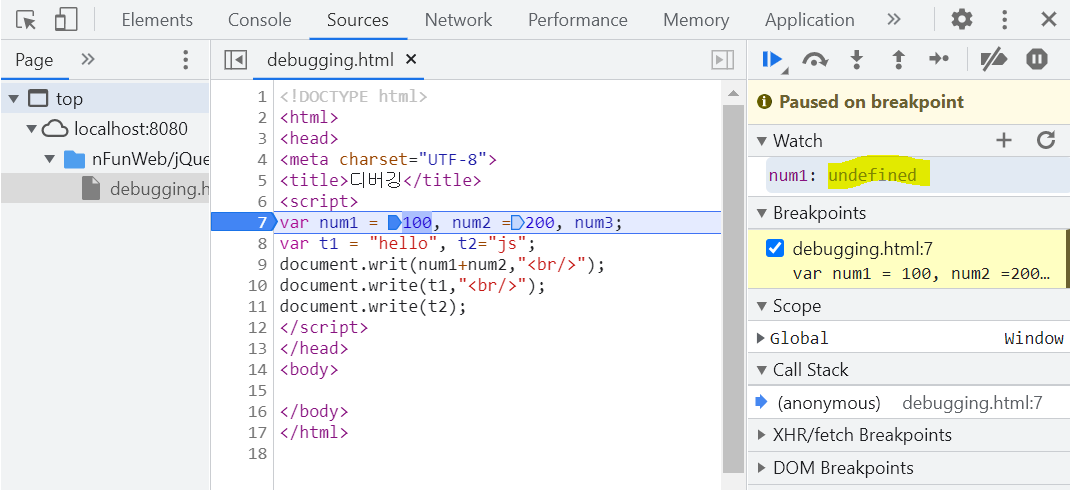
Task: Click the document.writ line 9 code
Action: [x=442, y=265]
